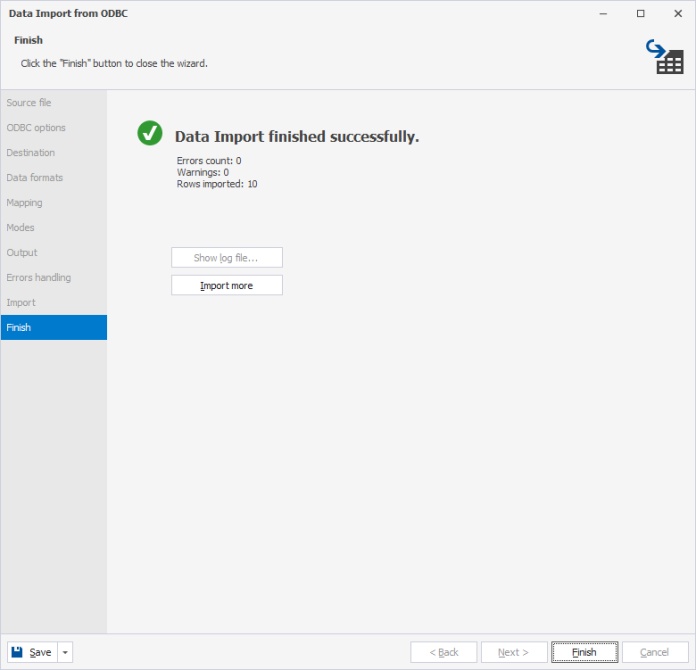Maximize the Data Import window
Screen dimensions: 696x670
pos(641,14)
